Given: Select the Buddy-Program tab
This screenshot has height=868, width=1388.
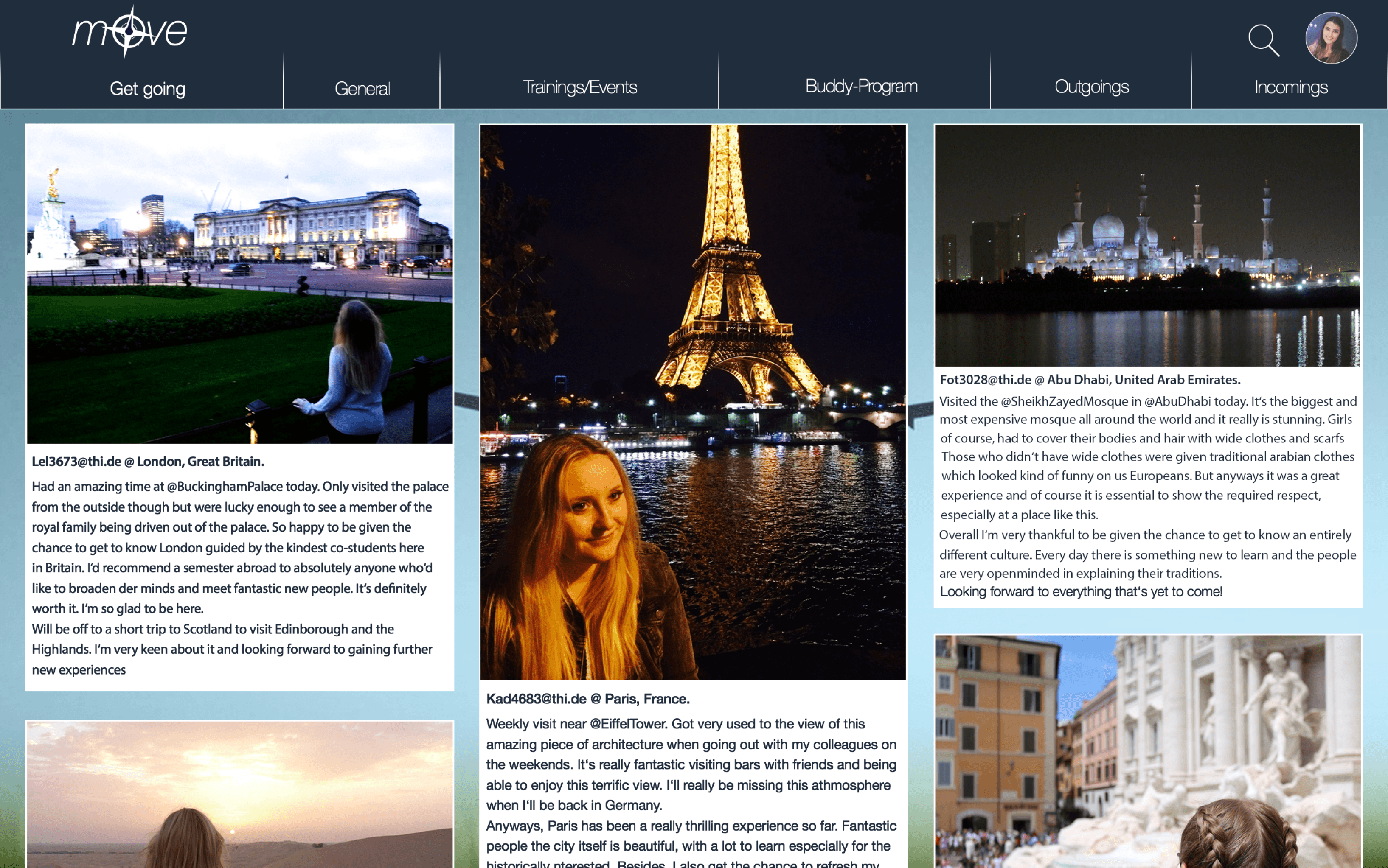Looking at the screenshot, I should (861, 86).
